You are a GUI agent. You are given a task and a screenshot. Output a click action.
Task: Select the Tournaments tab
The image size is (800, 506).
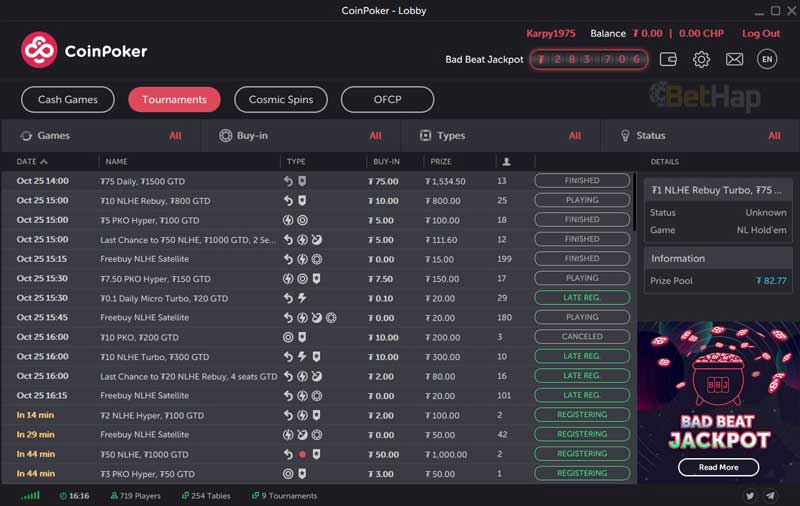pos(174,99)
